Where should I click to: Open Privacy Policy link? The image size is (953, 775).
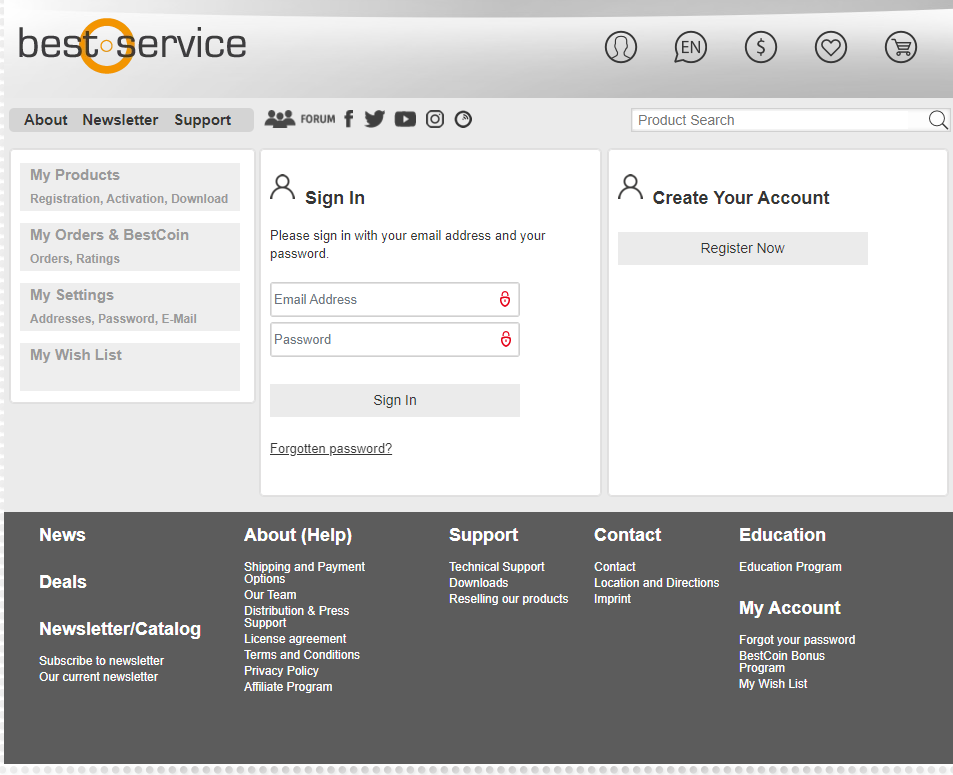pyautogui.click(x=281, y=670)
